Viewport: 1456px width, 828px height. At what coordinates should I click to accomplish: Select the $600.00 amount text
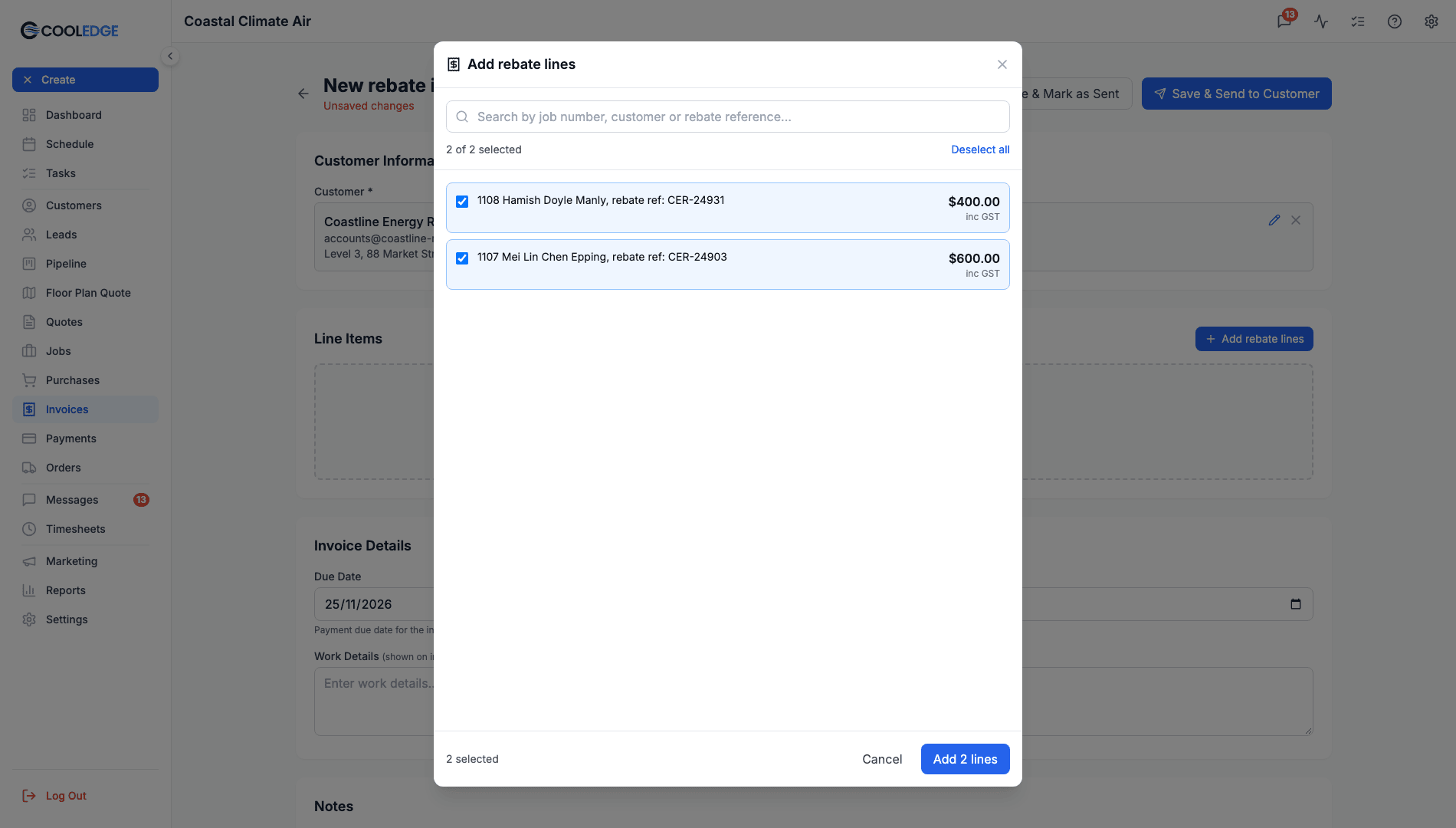coord(974,258)
